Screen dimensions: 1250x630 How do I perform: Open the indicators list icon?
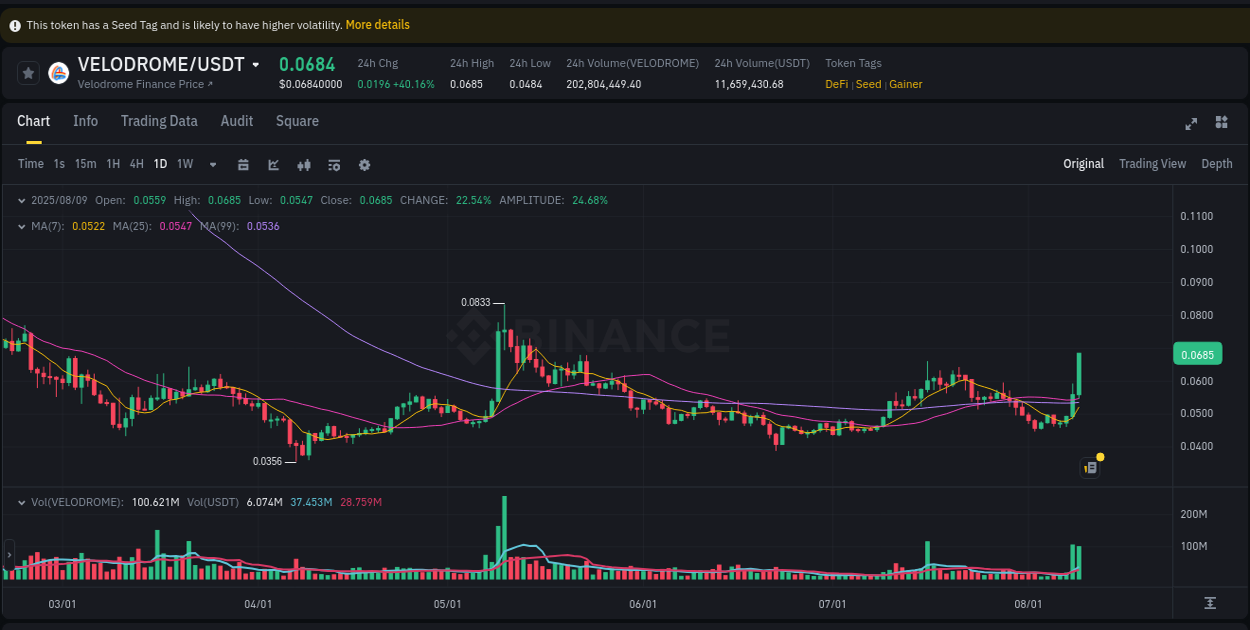pos(334,164)
